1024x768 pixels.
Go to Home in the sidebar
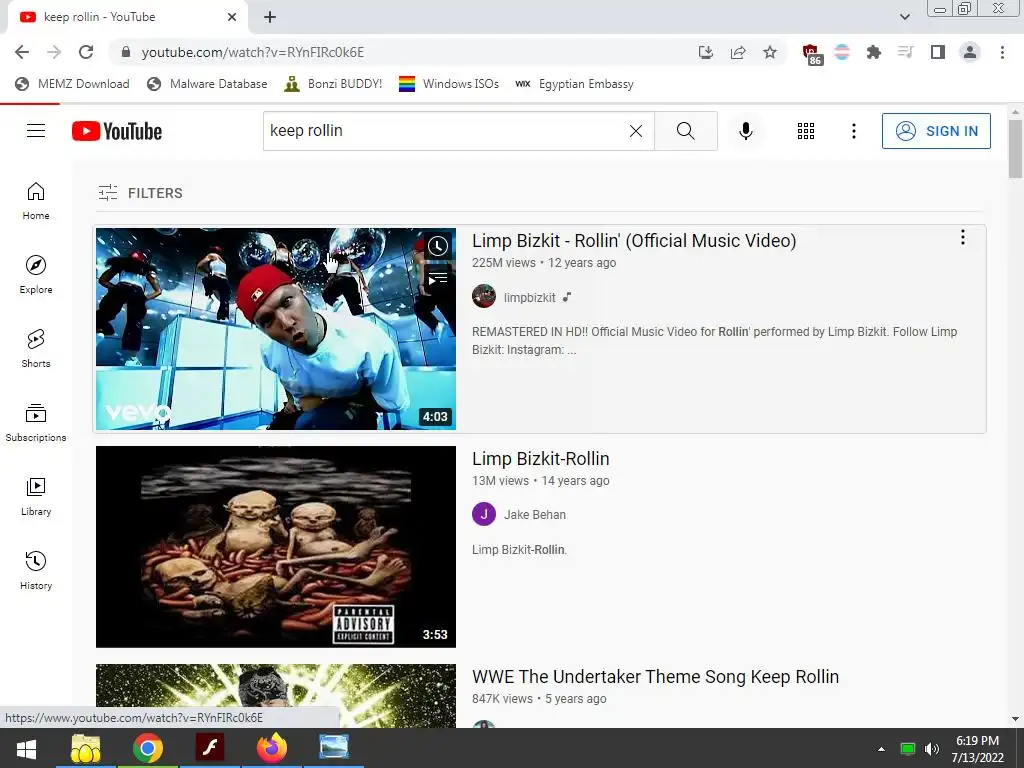tap(36, 200)
